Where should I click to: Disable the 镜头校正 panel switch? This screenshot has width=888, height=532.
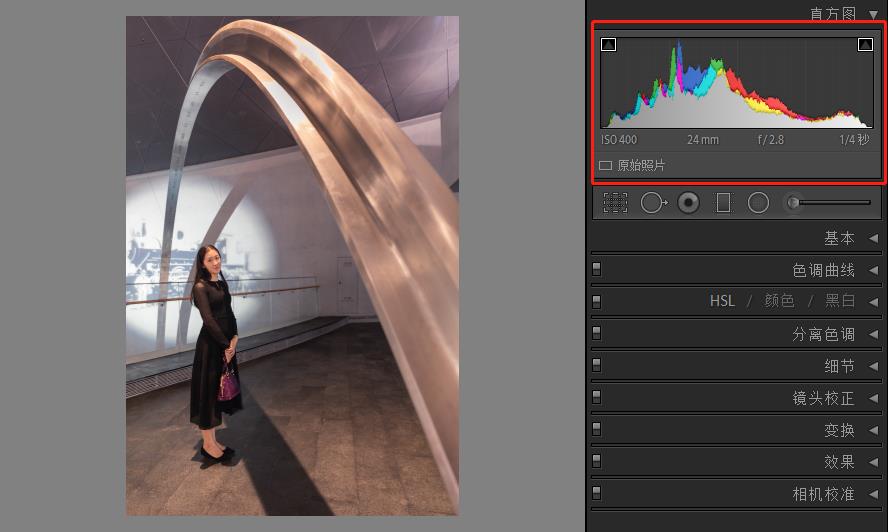click(x=597, y=397)
